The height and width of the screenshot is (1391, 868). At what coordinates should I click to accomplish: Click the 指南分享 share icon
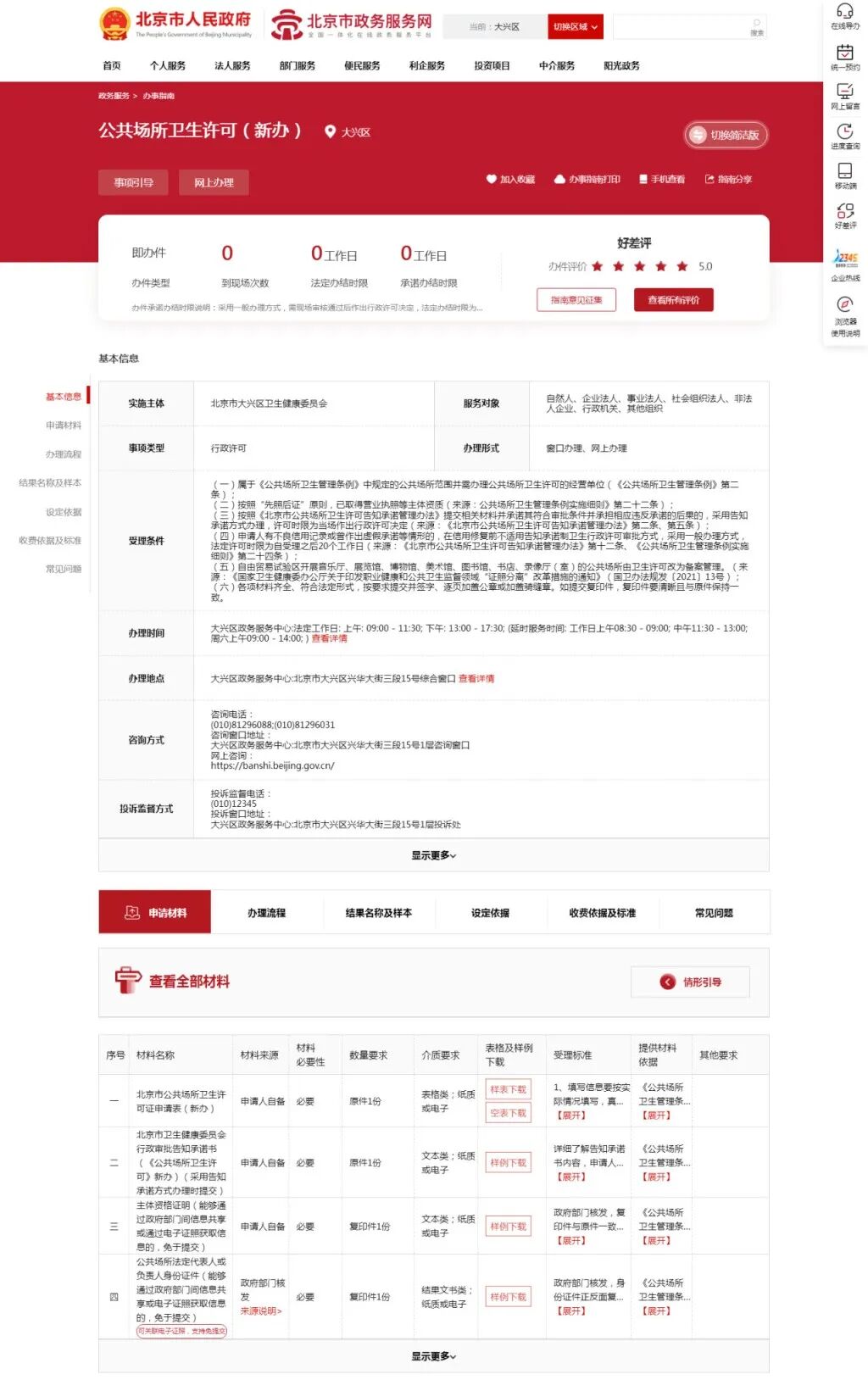pos(709,180)
